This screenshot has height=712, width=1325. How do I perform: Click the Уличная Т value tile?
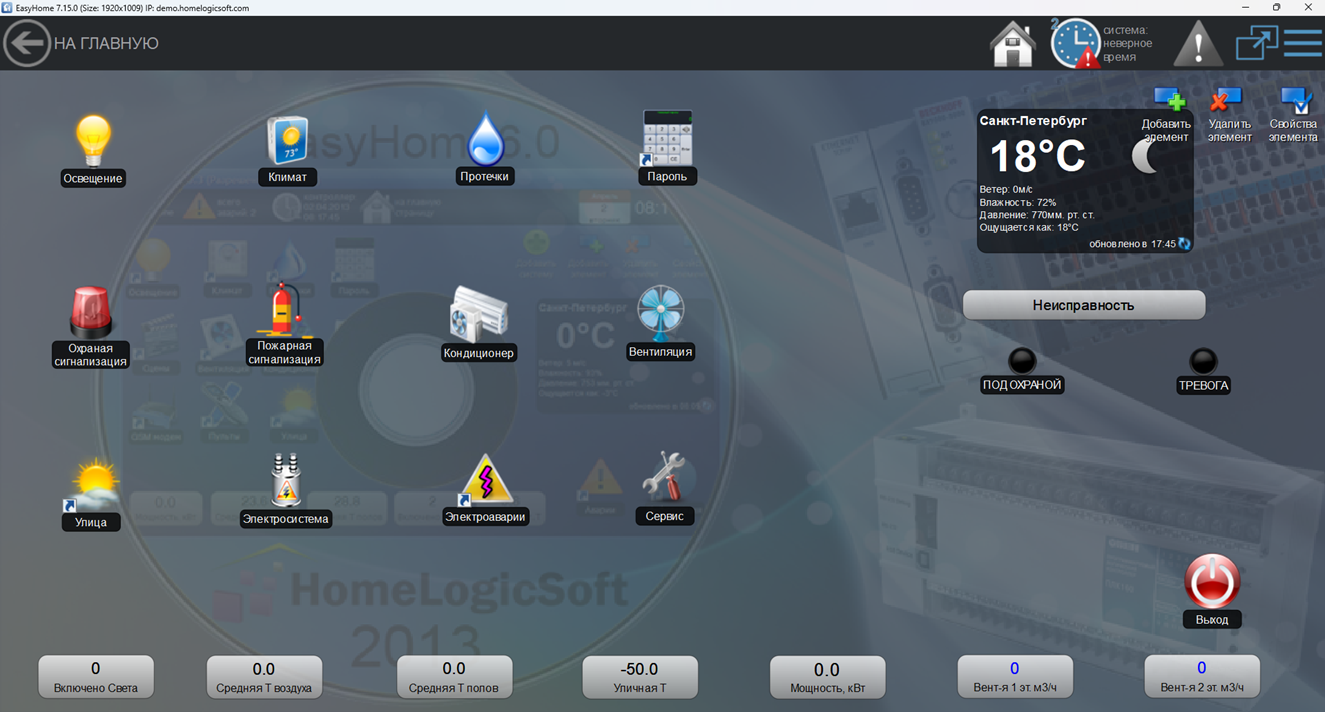tap(640, 677)
